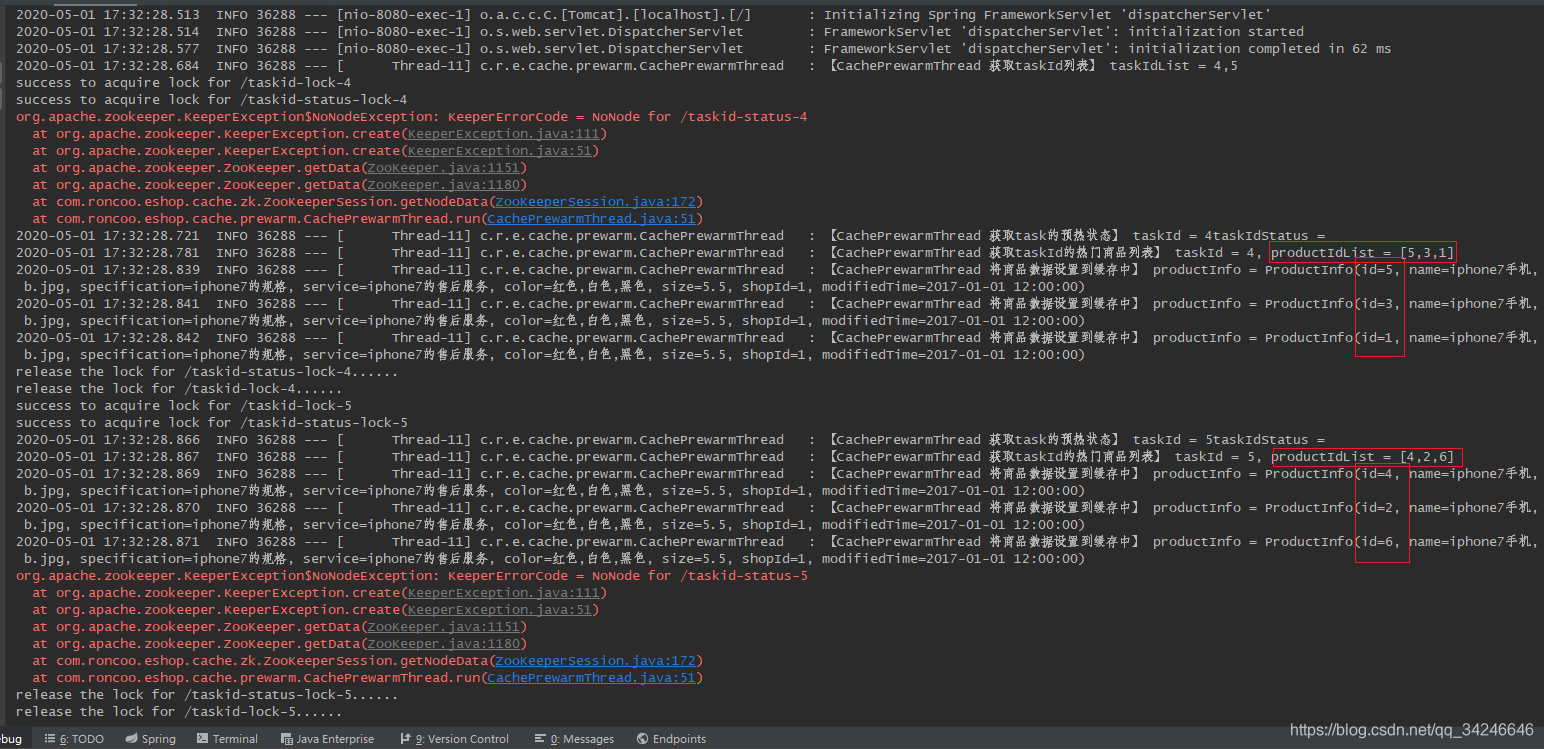The width and height of the screenshot is (1544, 749).
Task: Open the Java Enterprise tool window
Action: click(x=327, y=739)
